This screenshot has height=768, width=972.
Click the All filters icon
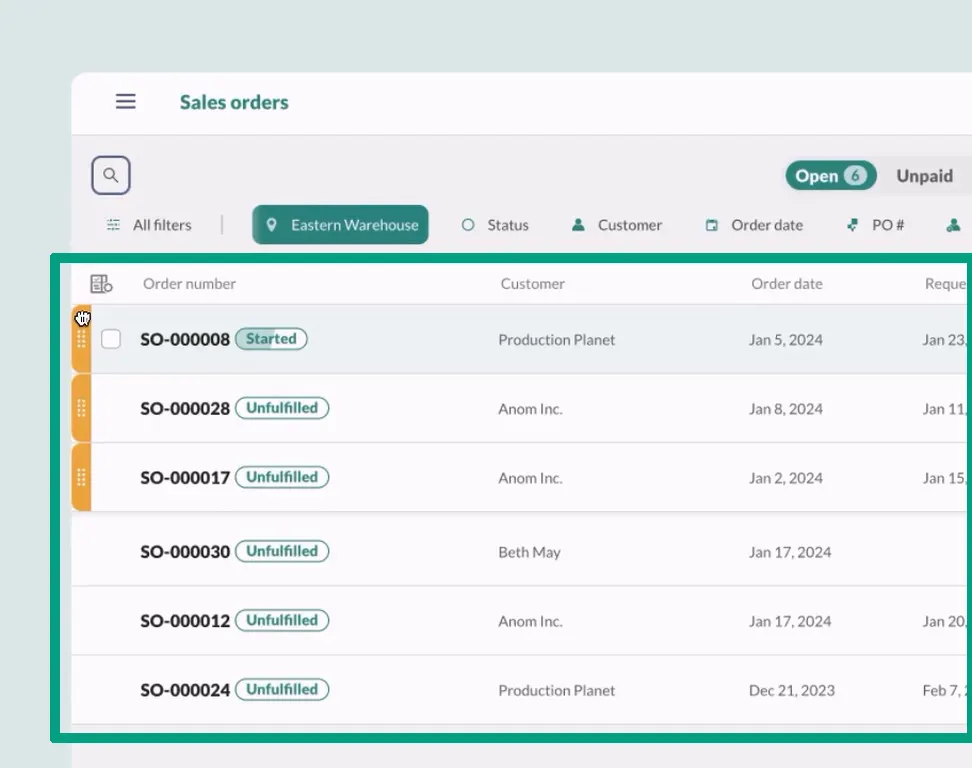[x=114, y=225]
